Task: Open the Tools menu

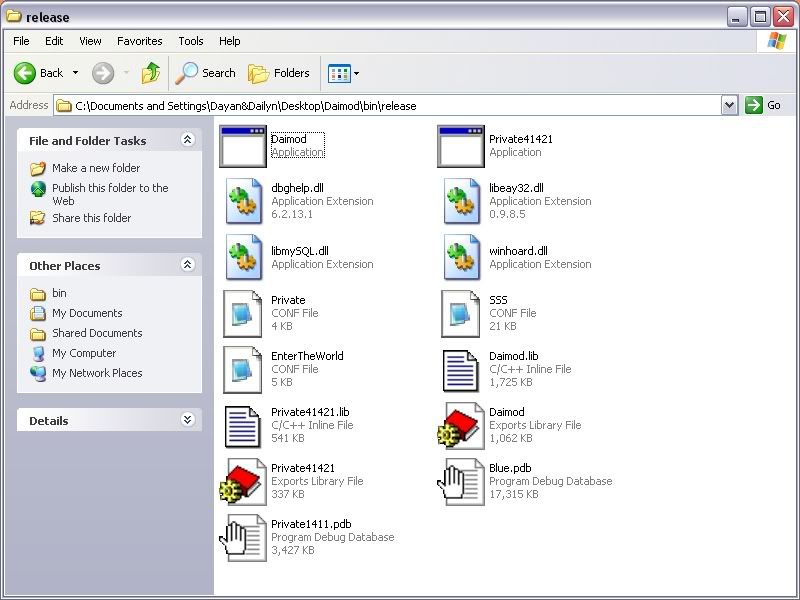Action: pos(191,41)
